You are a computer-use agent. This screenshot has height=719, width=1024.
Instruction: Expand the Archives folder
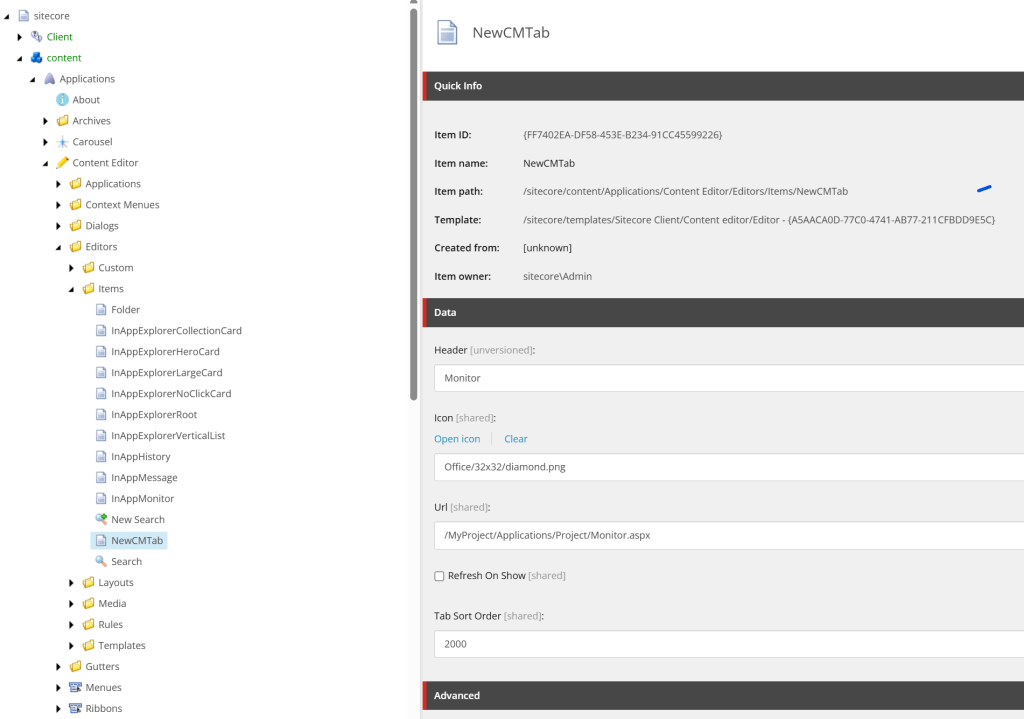pos(46,121)
